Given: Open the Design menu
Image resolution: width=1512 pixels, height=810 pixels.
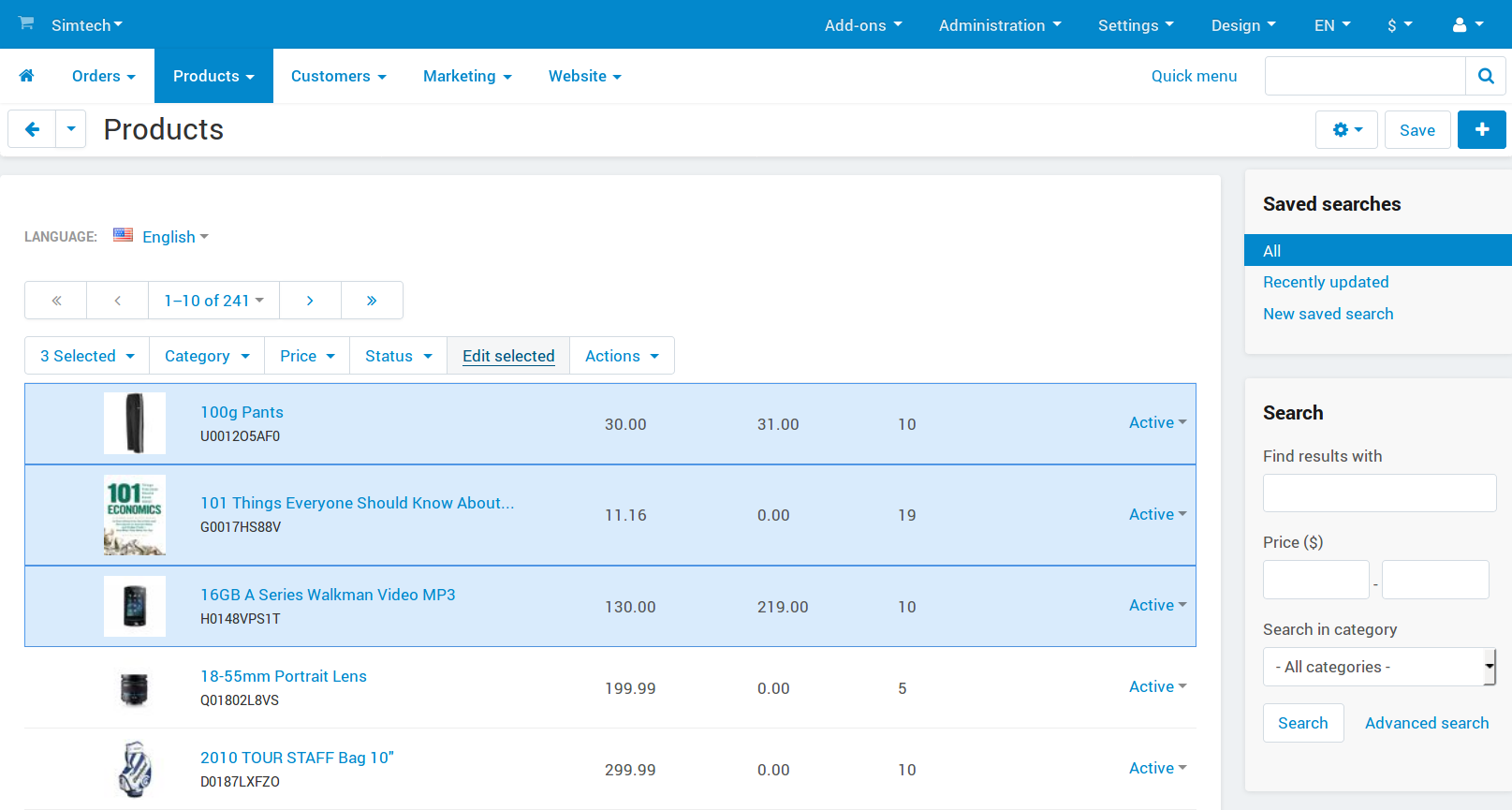Looking at the screenshot, I should (x=1243, y=25).
